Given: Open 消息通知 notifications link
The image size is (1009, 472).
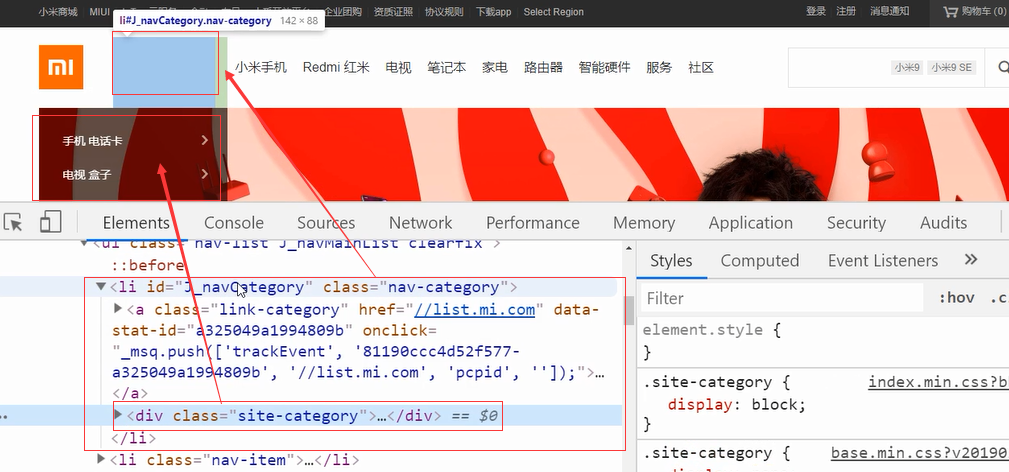Looking at the screenshot, I should point(890,11).
